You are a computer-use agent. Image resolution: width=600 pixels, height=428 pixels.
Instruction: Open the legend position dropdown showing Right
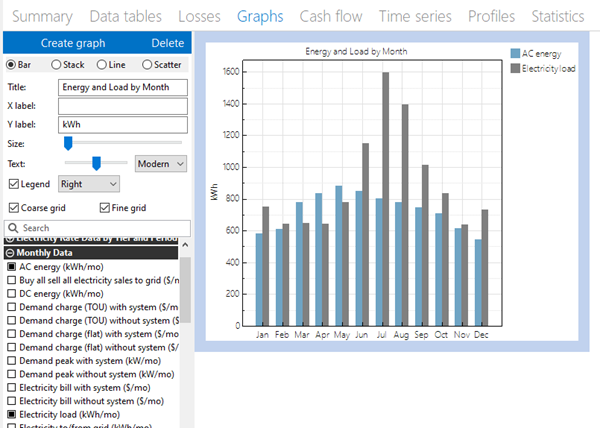pos(88,184)
